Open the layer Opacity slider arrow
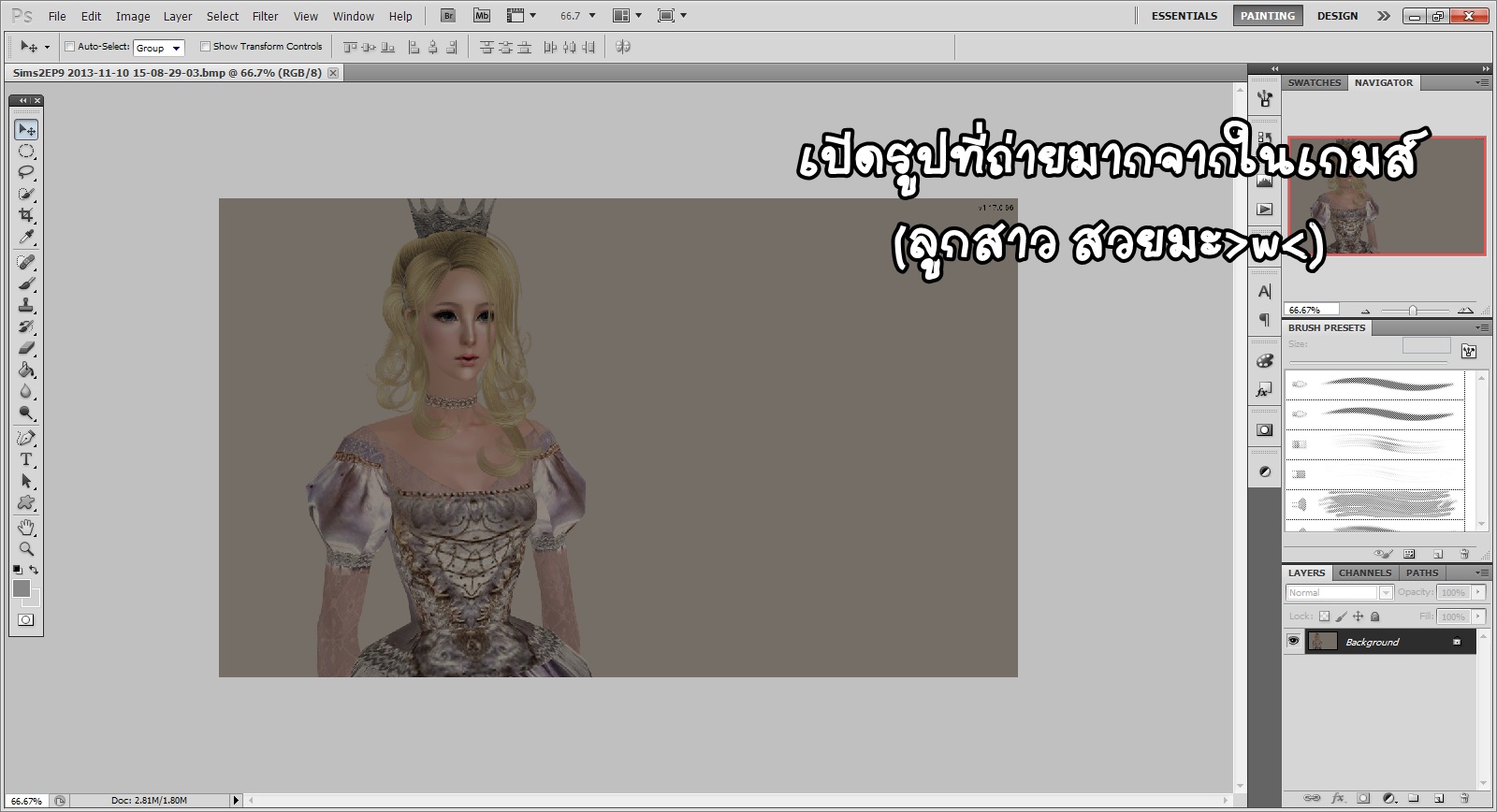 pyautogui.click(x=1478, y=592)
